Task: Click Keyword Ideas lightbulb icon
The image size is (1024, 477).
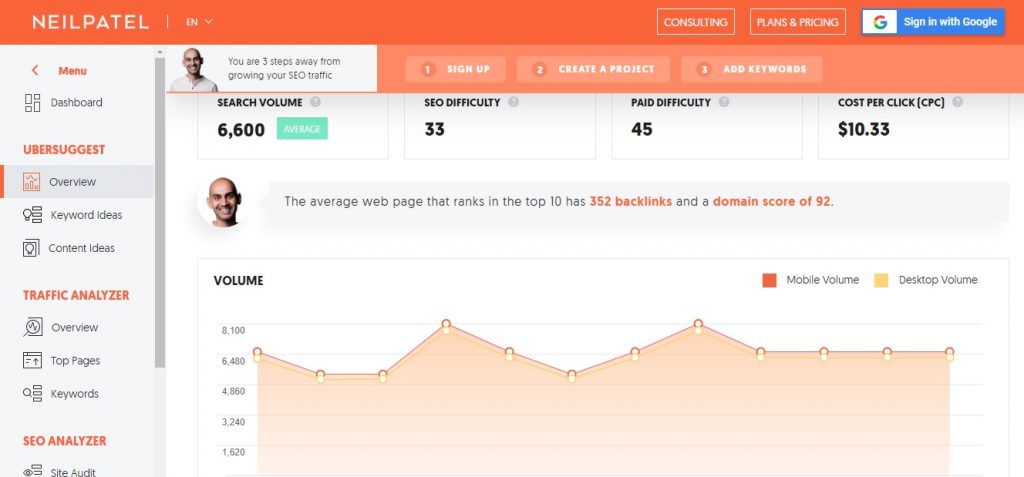Action: tap(32, 215)
